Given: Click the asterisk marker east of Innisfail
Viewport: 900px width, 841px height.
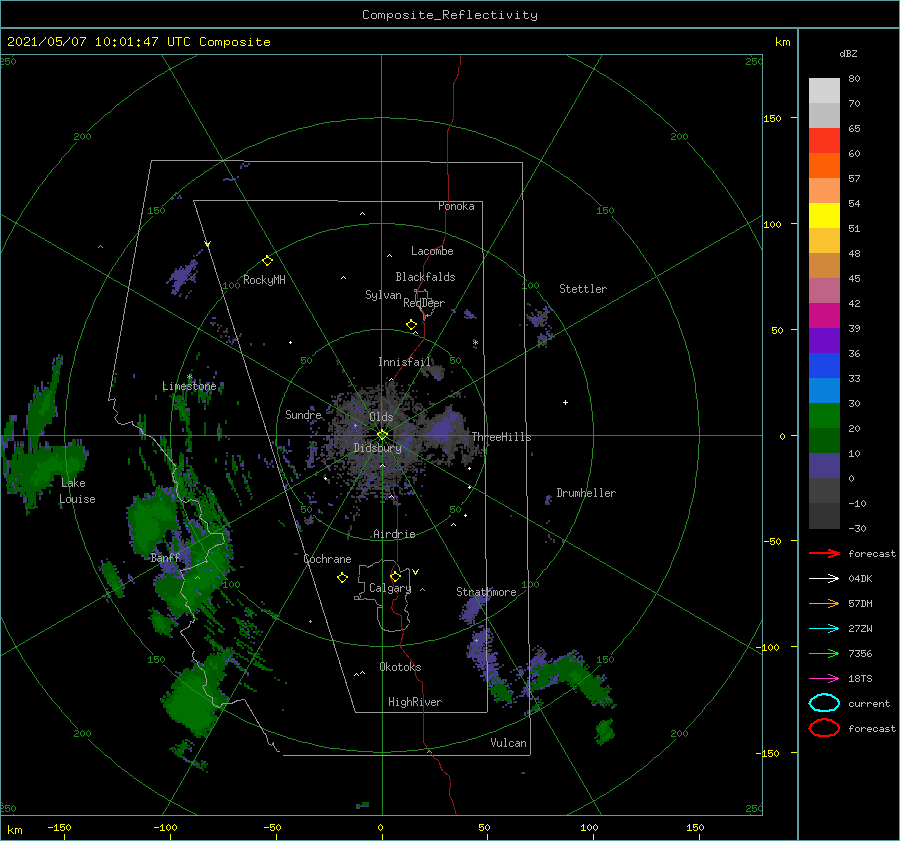Looking at the screenshot, I should tap(475, 343).
